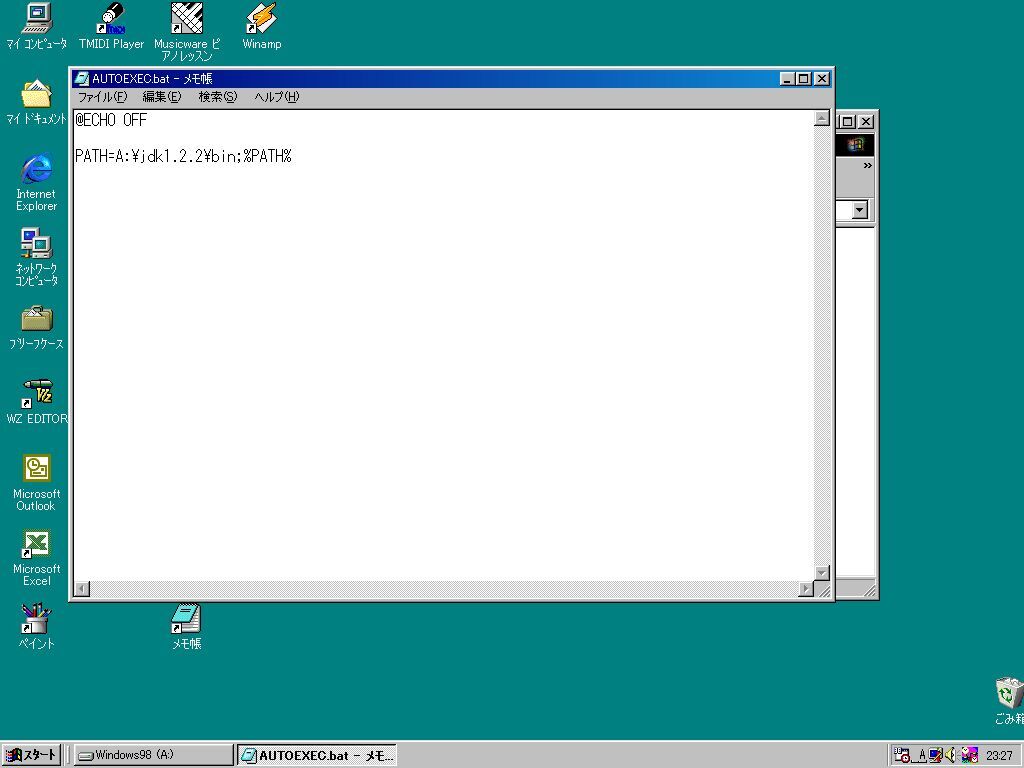Expand the background window address dropdown
This screenshot has width=1024, height=768.
click(x=860, y=210)
